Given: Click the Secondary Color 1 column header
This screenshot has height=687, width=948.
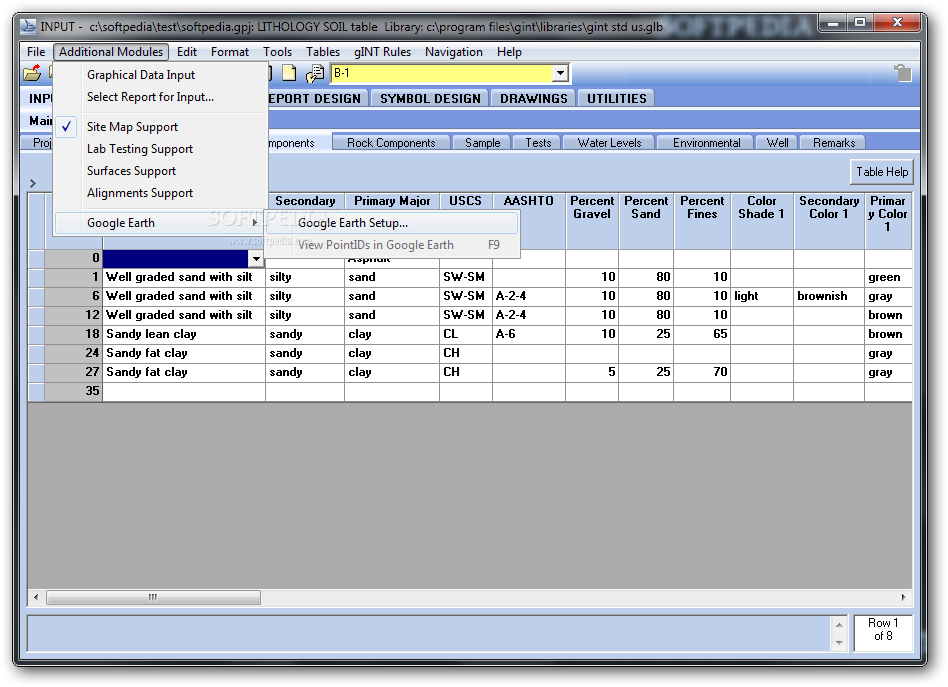Looking at the screenshot, I should 829,221.
